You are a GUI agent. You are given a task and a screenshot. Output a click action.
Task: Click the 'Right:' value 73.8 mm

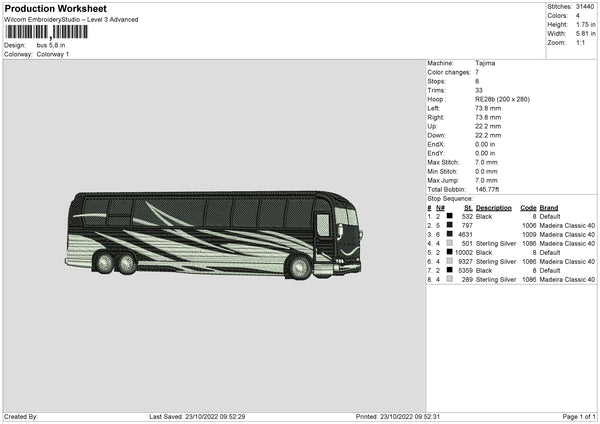click(488, 117)
